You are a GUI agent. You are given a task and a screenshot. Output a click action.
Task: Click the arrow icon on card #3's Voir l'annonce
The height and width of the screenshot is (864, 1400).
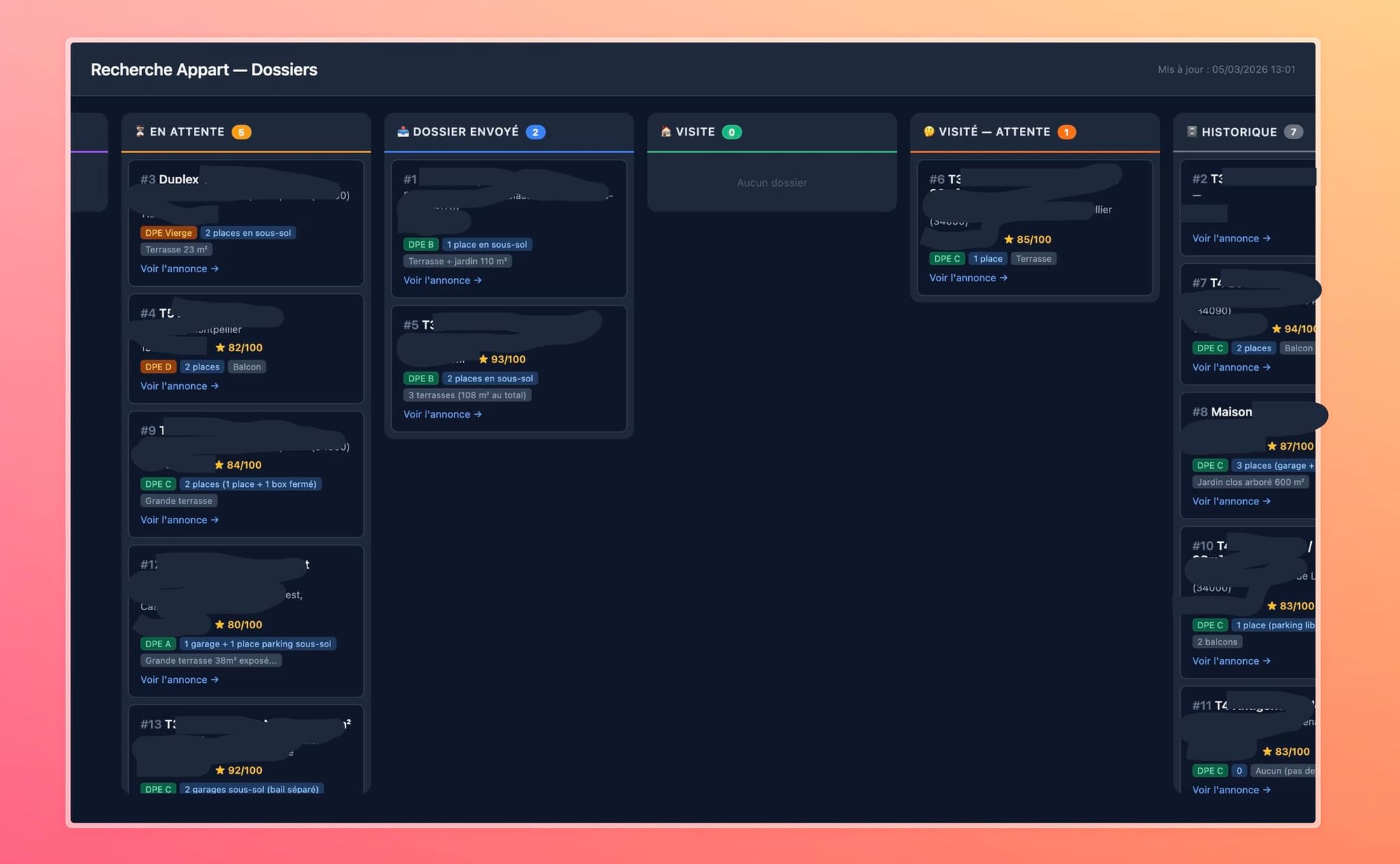[215, 269]
